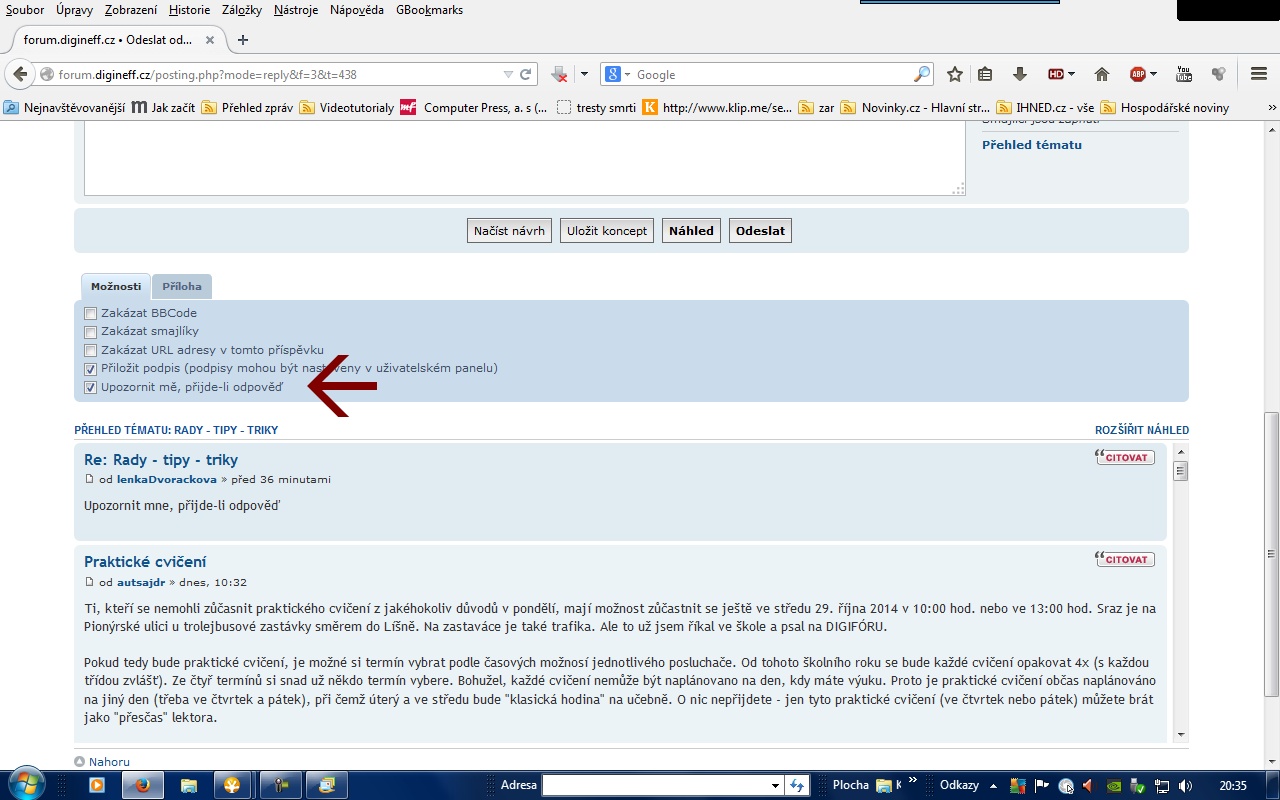This screenshot has height=800, width=1280.
Task: Click the search magnifier in Google box
Action: [x=921, y=74]
